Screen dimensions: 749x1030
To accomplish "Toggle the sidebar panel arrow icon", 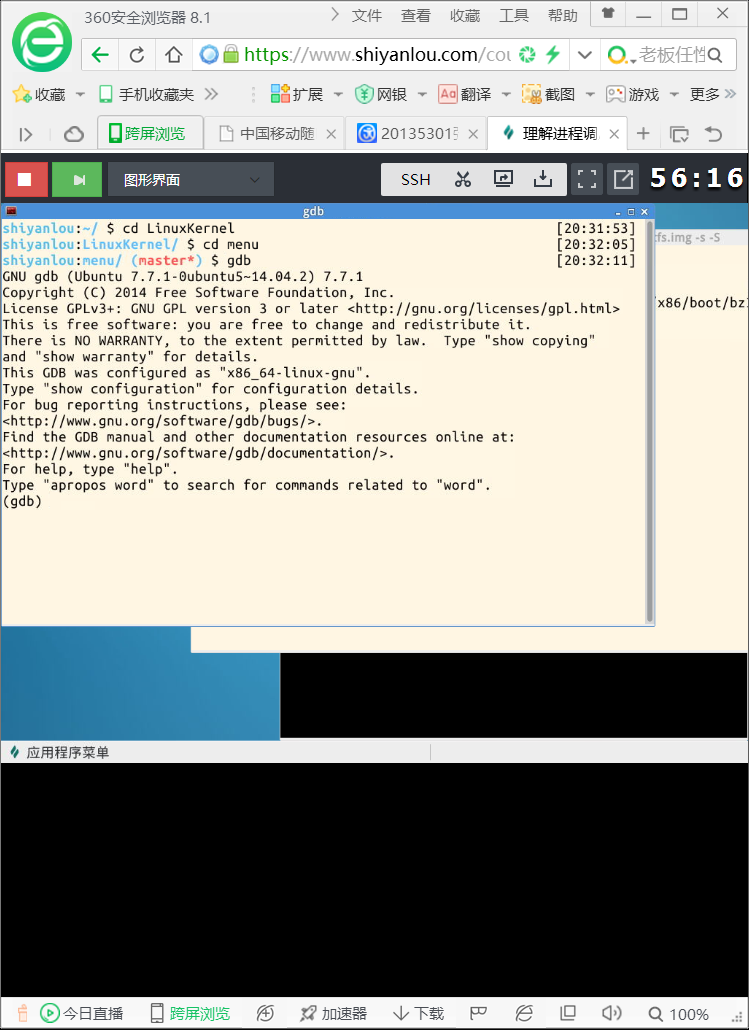I will 26,135.
